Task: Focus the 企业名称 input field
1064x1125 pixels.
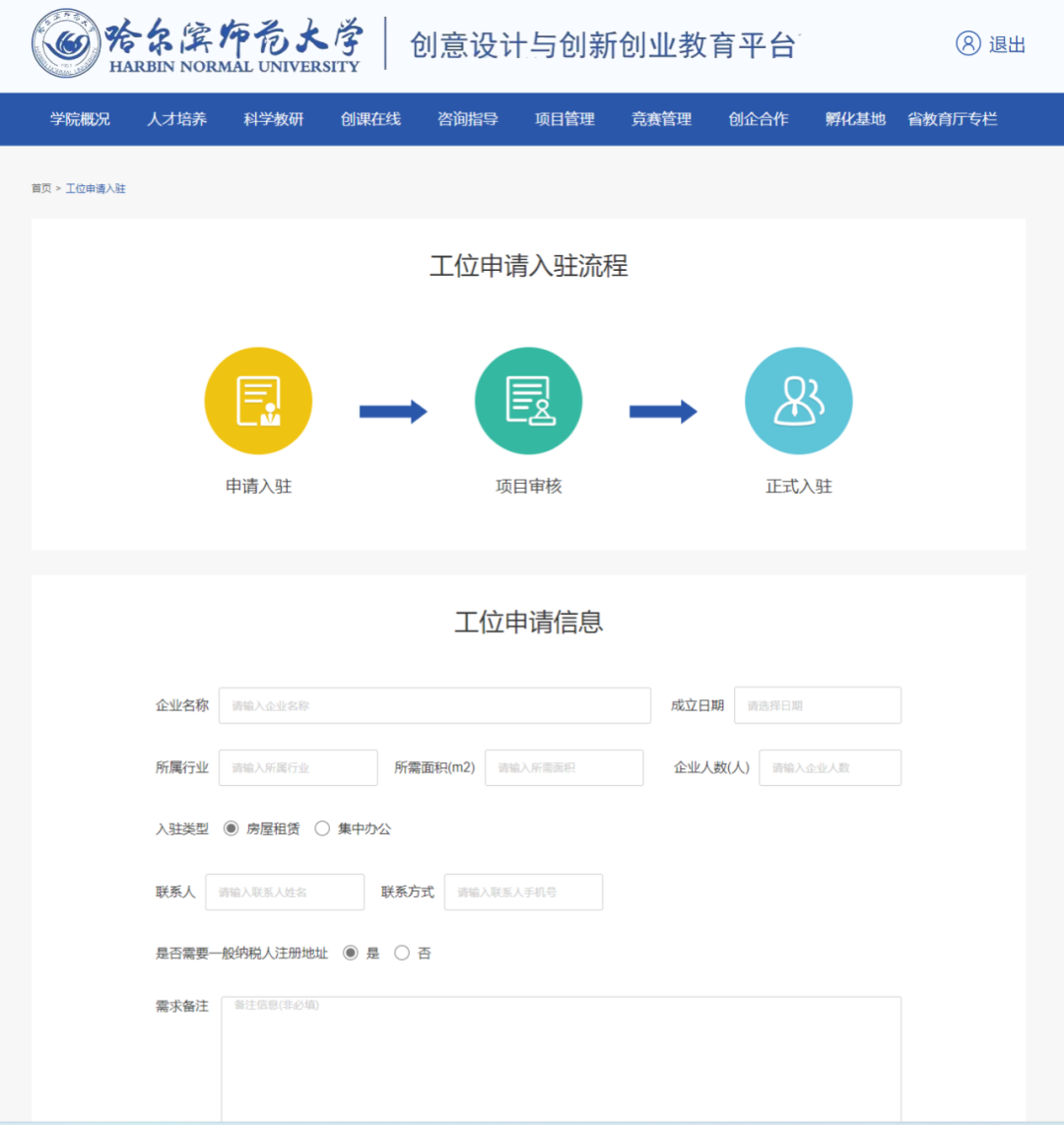Action: (434, 705)
